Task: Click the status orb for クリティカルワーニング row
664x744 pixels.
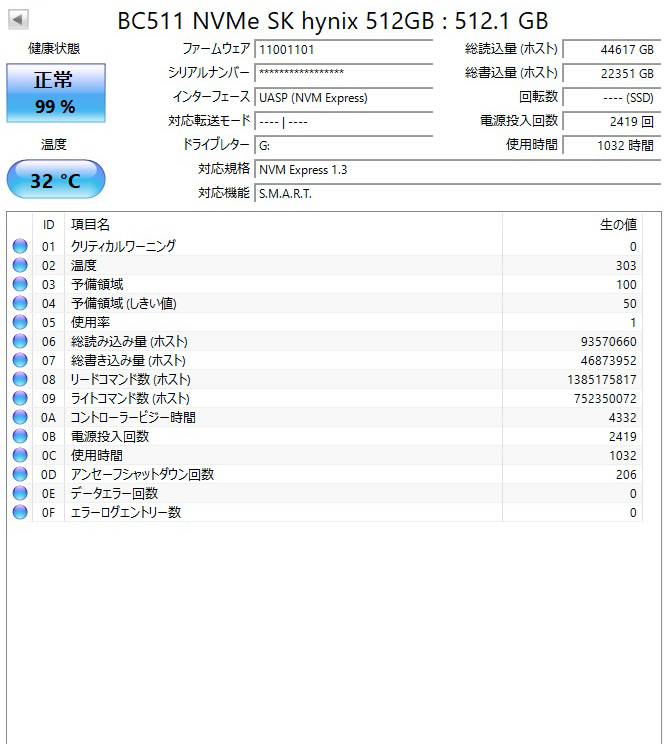Action: pyautogui.click(x=20, y=246)
